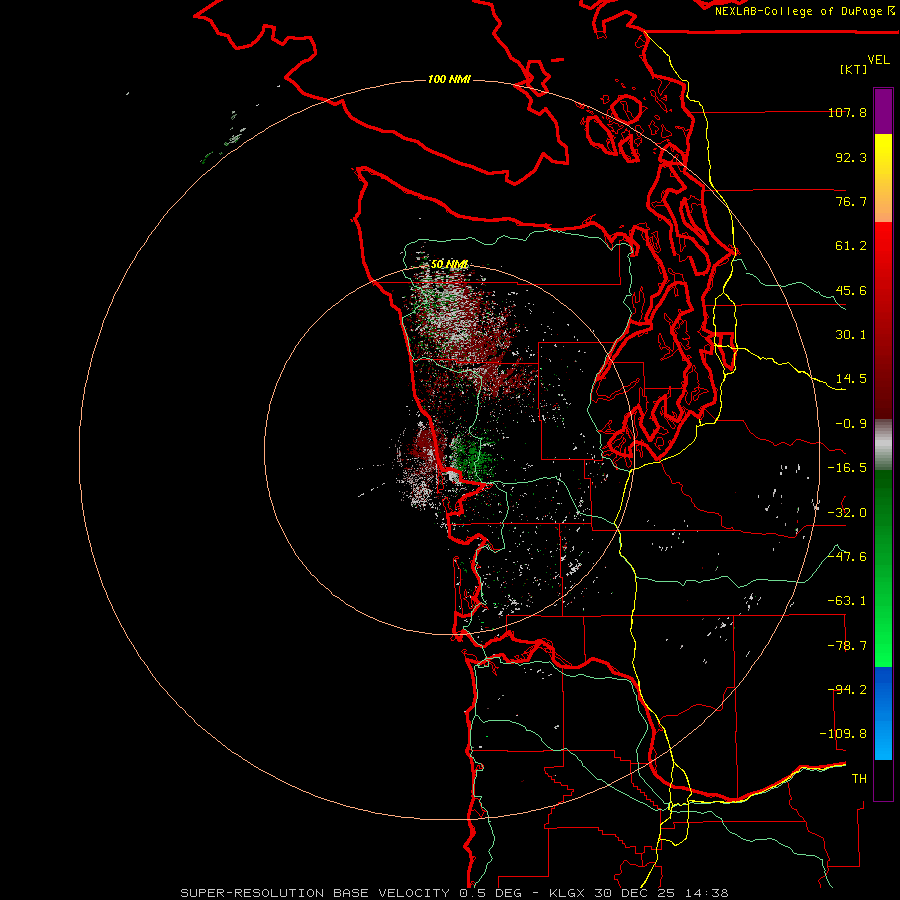Click the green segment of the color bar

pyautogui.click(x=883, y=568)
